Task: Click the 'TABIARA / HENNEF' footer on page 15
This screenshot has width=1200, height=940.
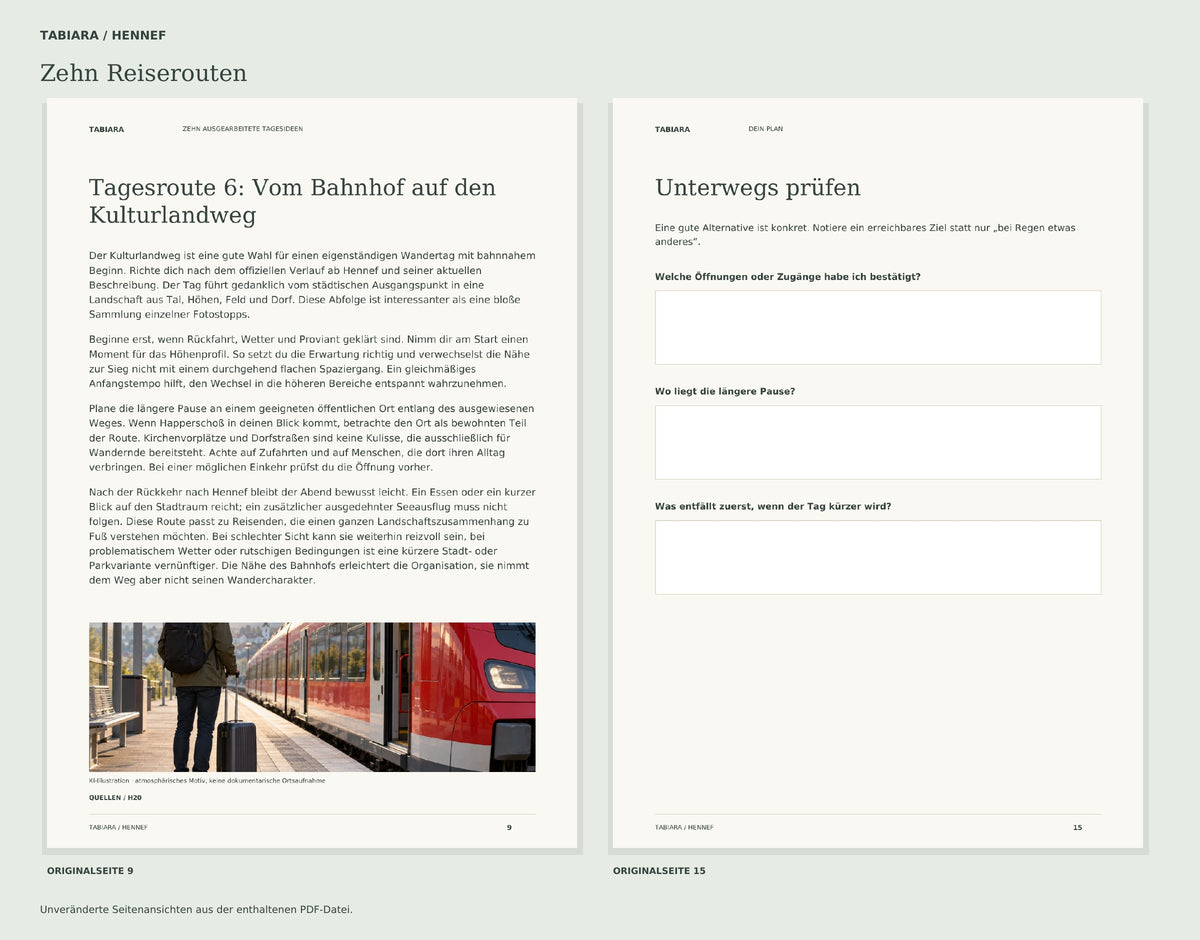Action: pos(684,828)
